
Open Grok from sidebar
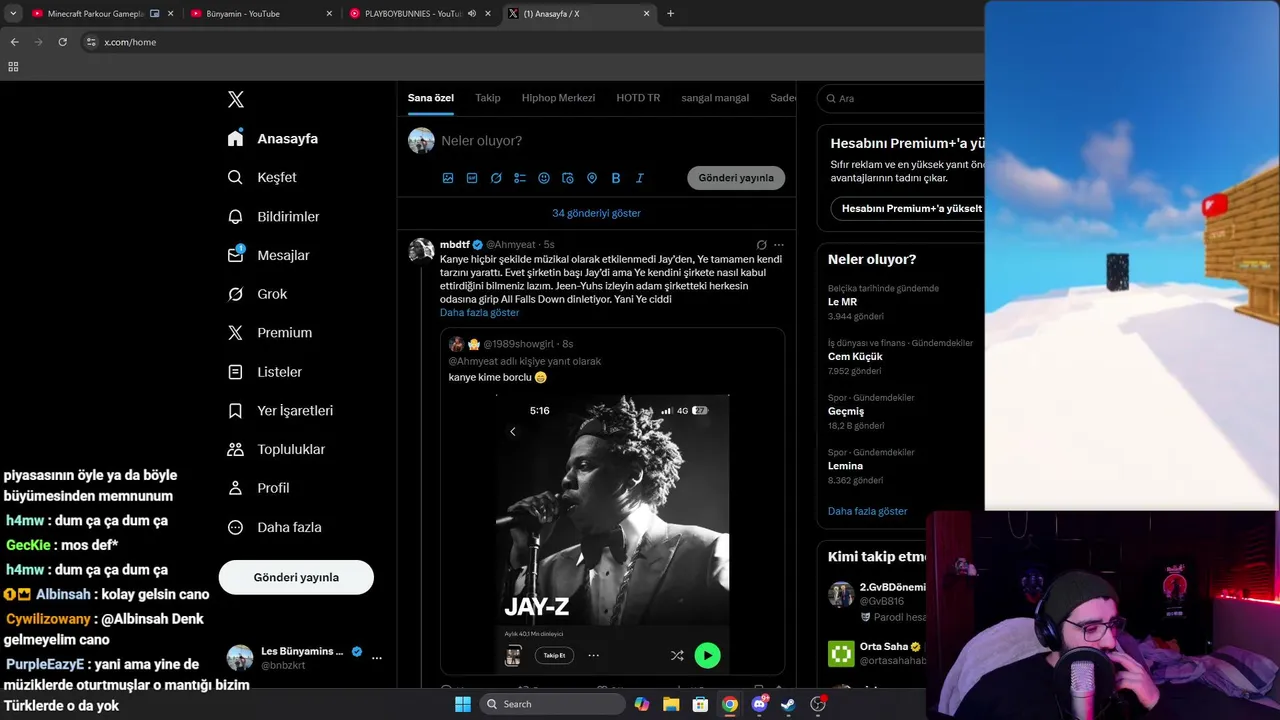(257, 294)
